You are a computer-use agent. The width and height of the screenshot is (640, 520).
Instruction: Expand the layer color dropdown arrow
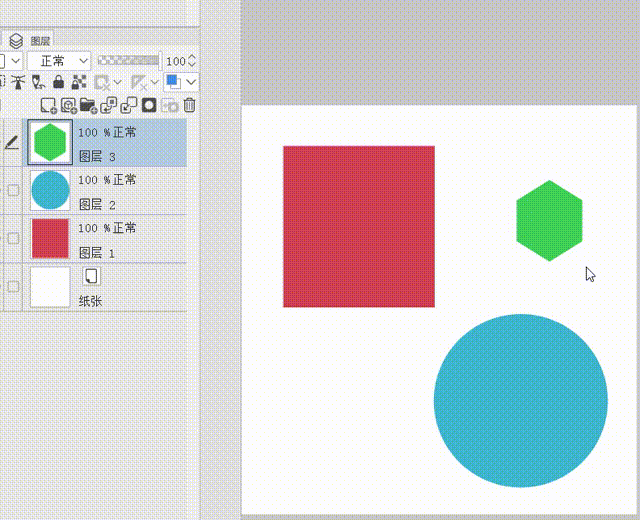(191, 82)
